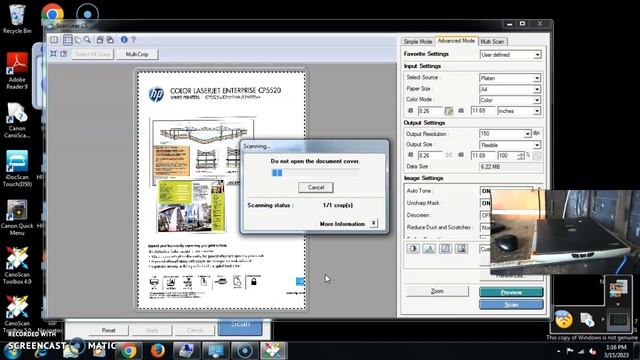
Task: Click the output height field in Output Settings
Action: [483, 156]
